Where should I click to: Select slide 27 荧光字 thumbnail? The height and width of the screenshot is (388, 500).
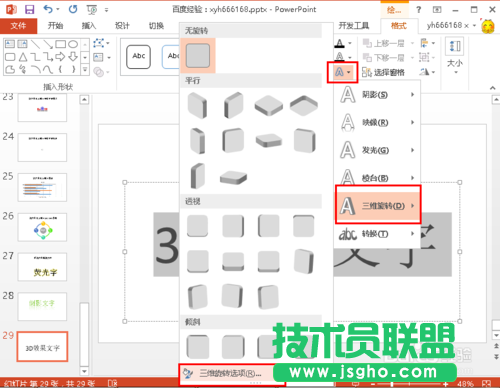click(42, 267)
